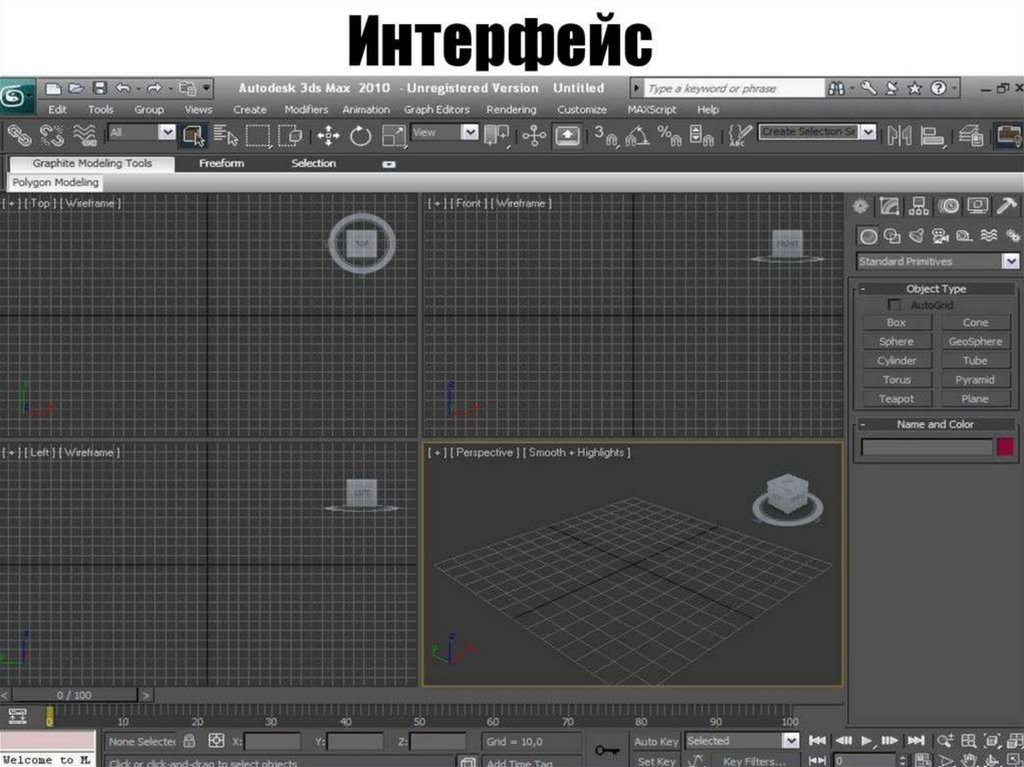Activate the Select and Rotate tool

[360, 136]
